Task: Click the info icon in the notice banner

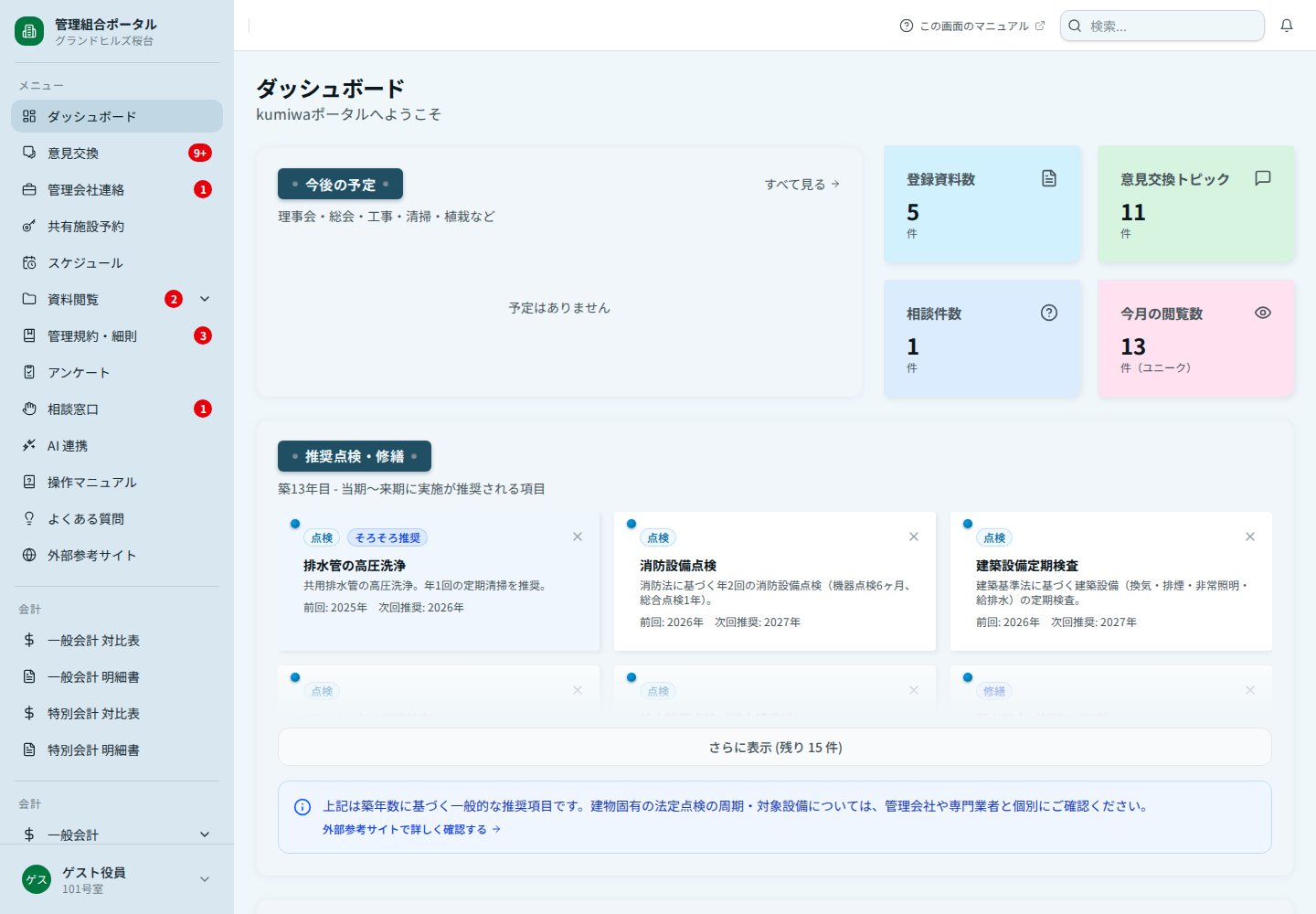Action: [x=302, y=807]
